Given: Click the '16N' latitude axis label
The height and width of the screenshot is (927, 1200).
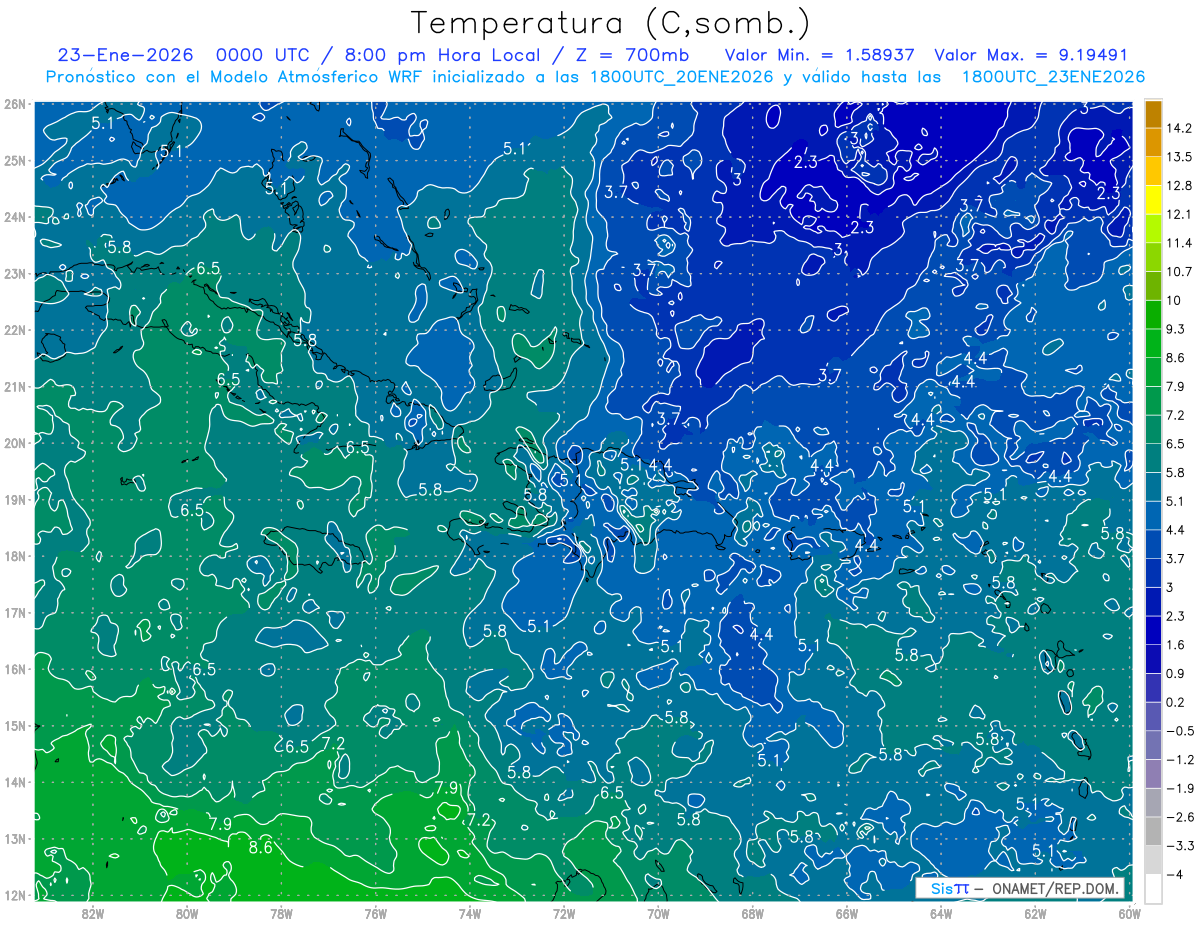Looking at the screenshot, I should 15,669.
